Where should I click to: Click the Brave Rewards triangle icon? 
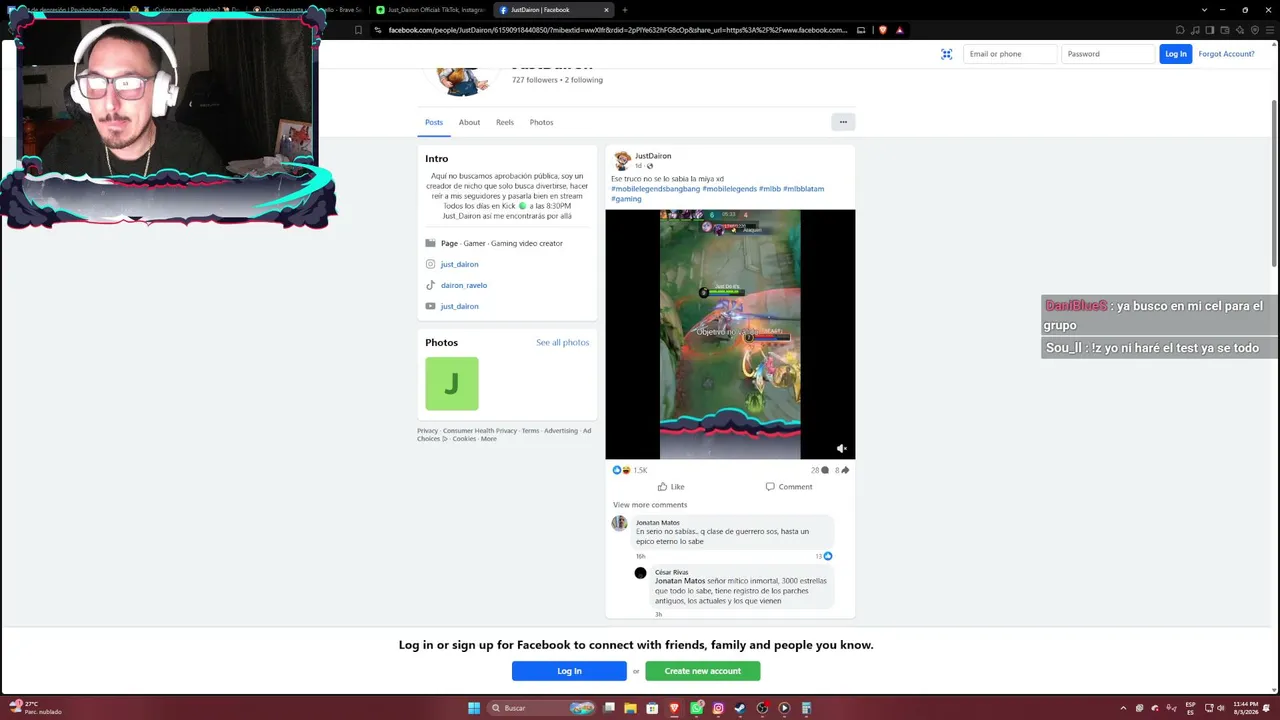pos(899,30)
